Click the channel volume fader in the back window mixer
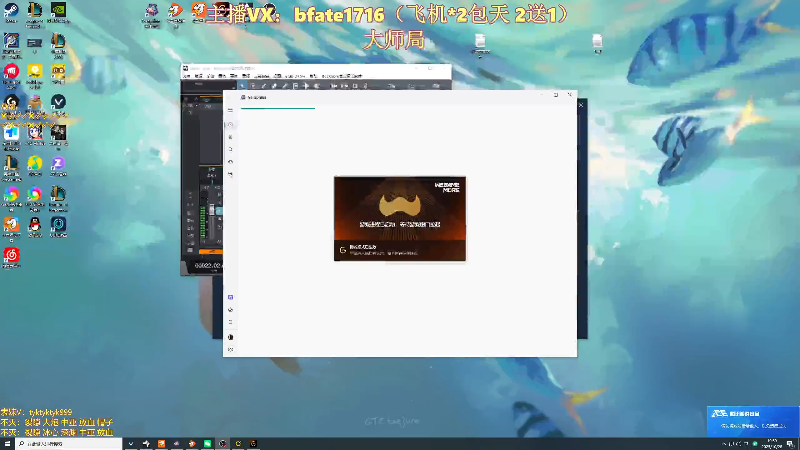800x450 pixels. pos(212,211)
